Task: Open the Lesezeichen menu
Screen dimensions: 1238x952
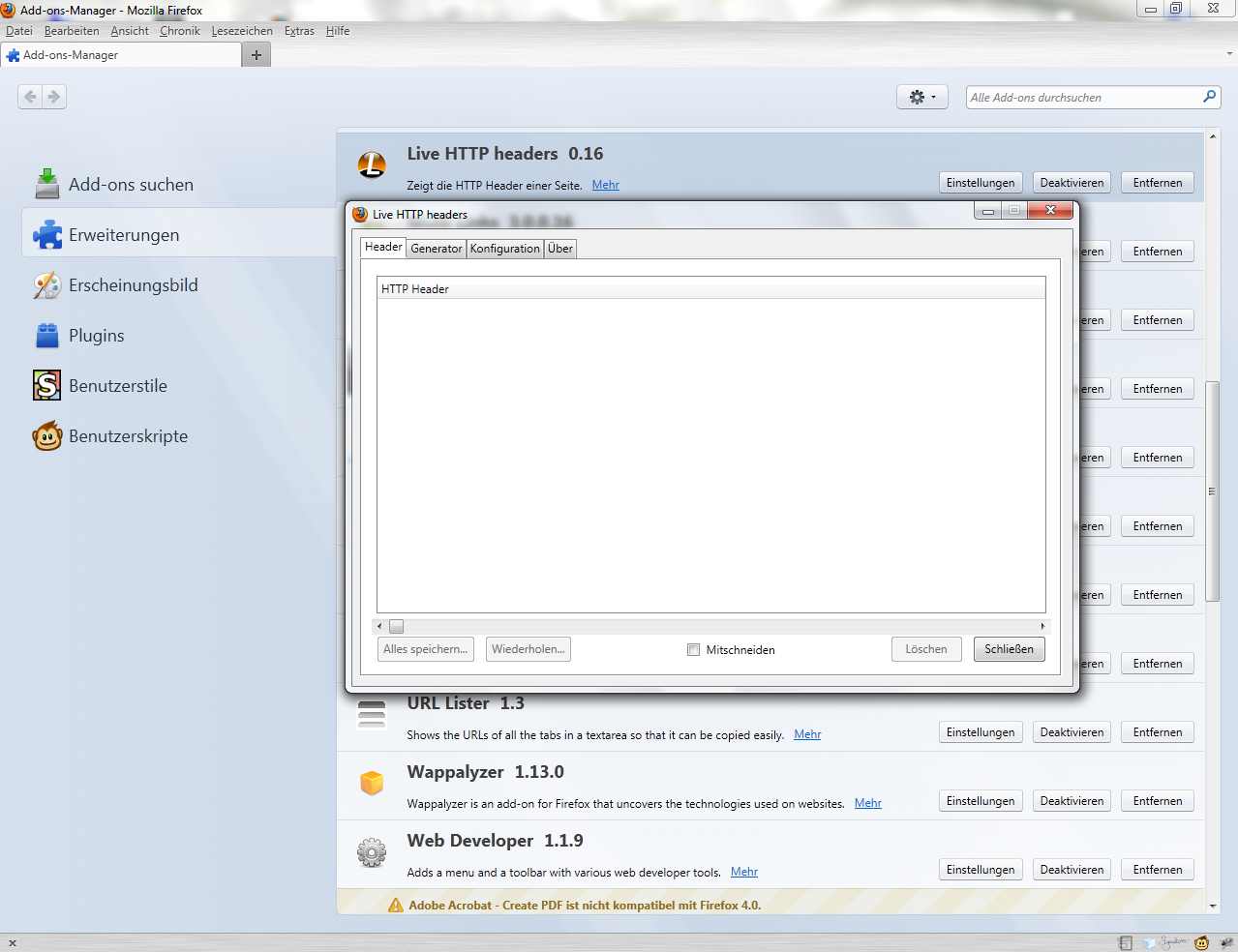Action: click(x=242, y=31)
